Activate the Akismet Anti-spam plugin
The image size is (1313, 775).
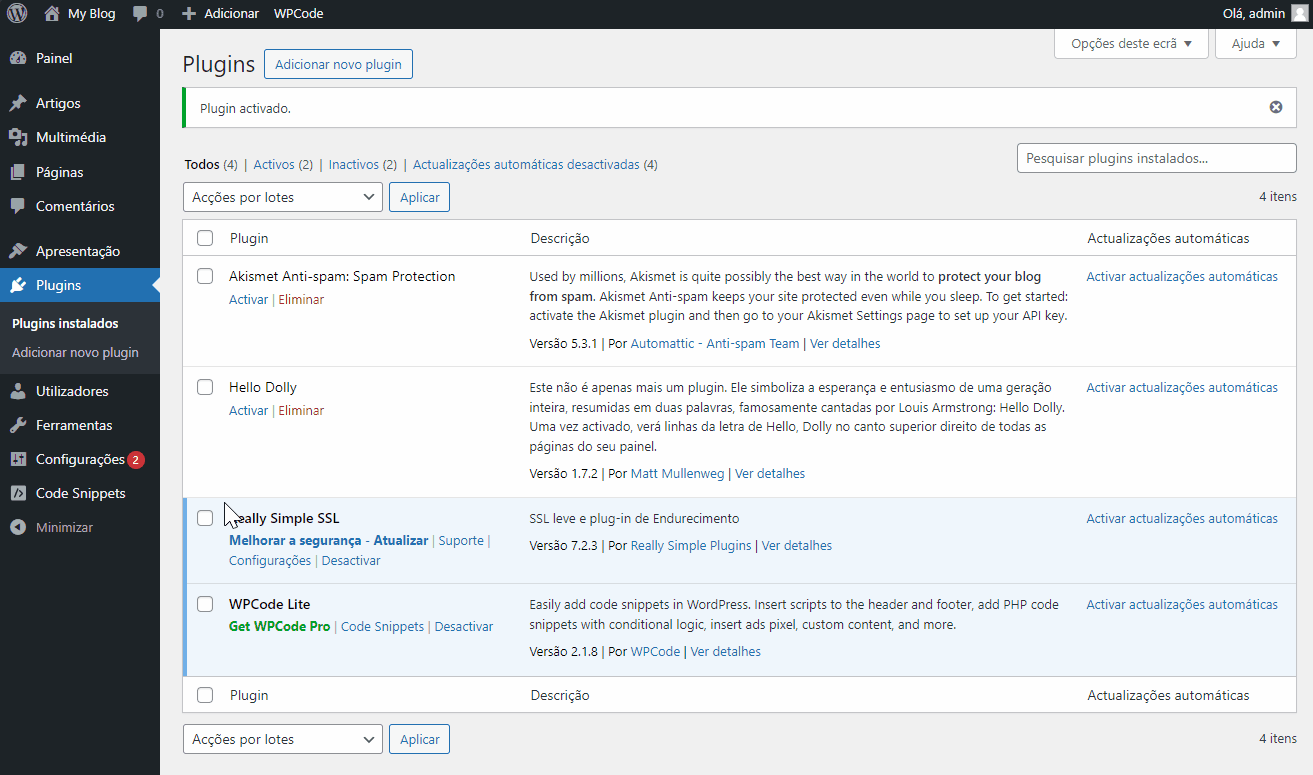[248, 300]
